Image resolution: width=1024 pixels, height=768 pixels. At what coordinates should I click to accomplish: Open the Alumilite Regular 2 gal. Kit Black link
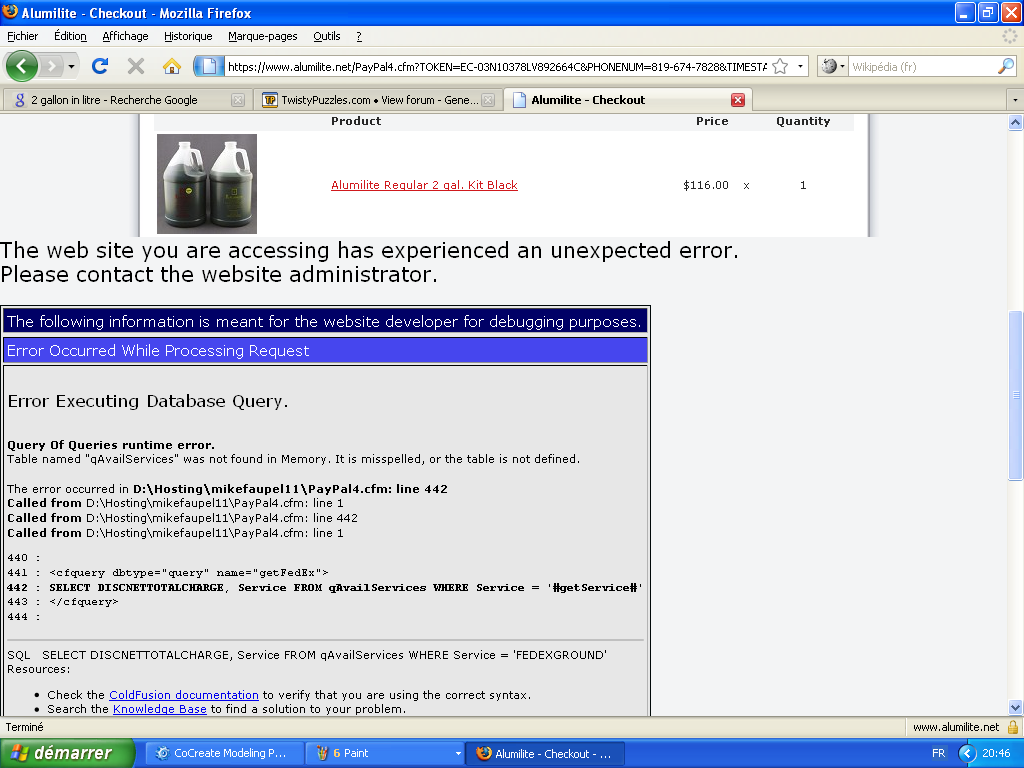424,185
